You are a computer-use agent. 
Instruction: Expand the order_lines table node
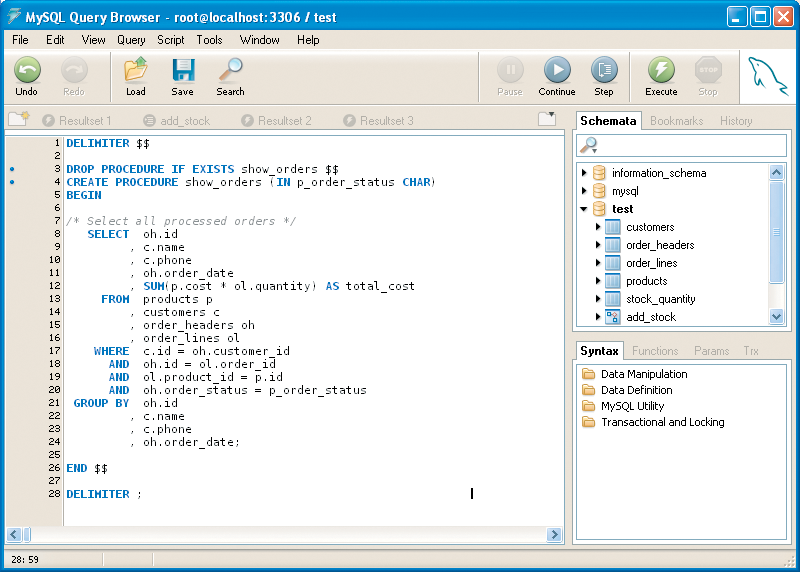598,263
